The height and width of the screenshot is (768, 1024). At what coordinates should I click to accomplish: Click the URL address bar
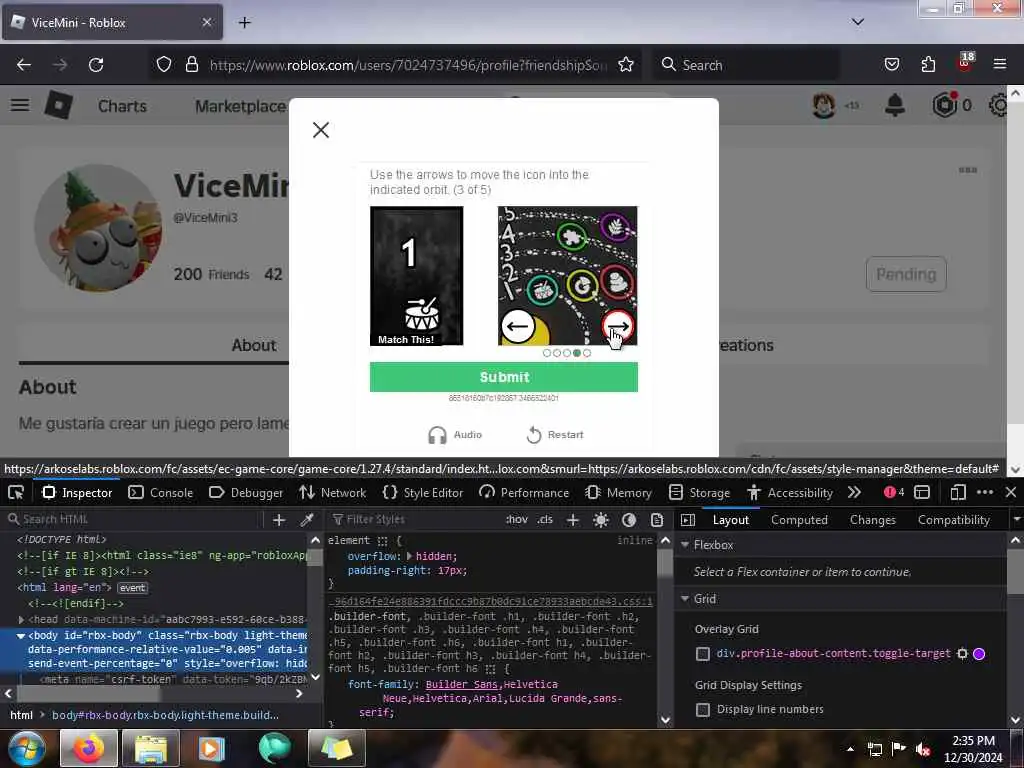click(x=408, y=65)
